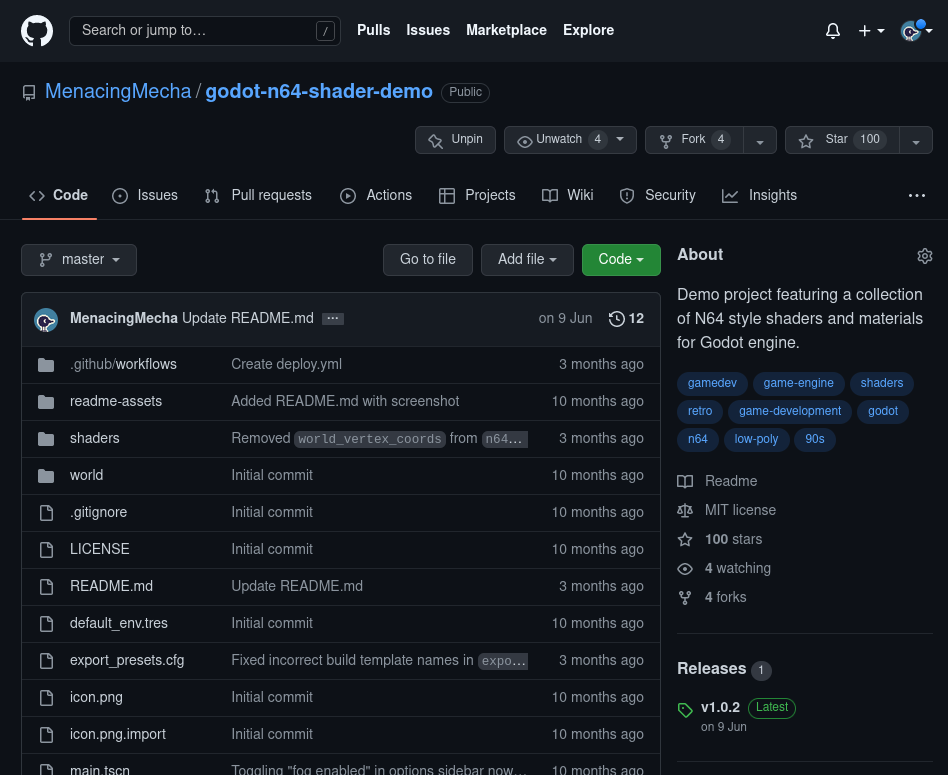Focus the Search or jump to field
The height and width of the screenshot is (775, 948).
204,31
